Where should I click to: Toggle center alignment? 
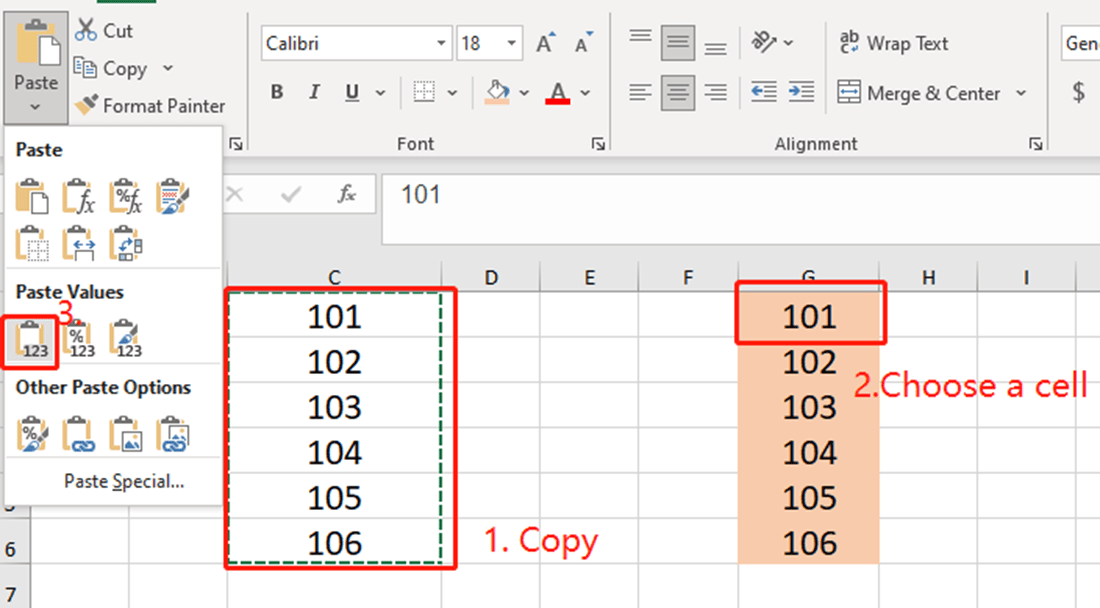(x=677, y=92)
